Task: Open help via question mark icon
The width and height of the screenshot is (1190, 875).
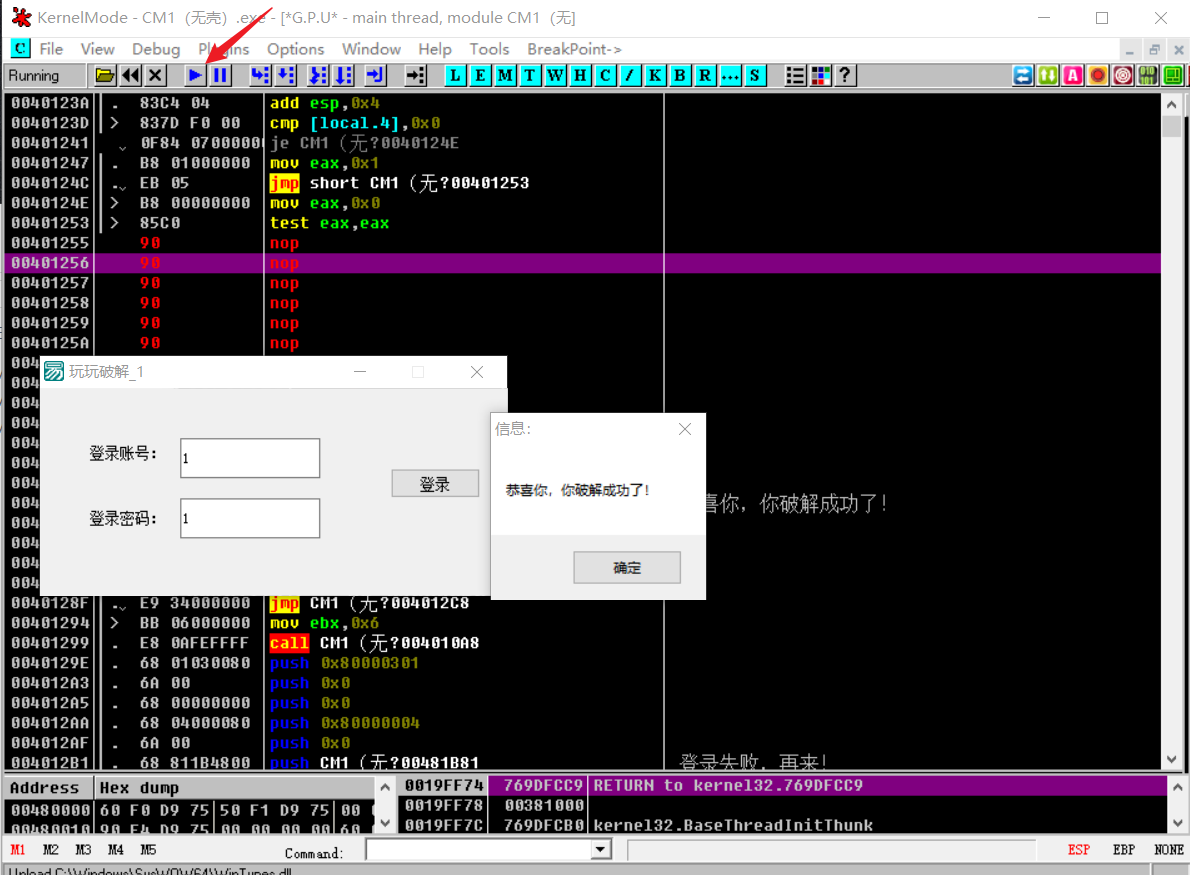Action: [x=845, y=76]
